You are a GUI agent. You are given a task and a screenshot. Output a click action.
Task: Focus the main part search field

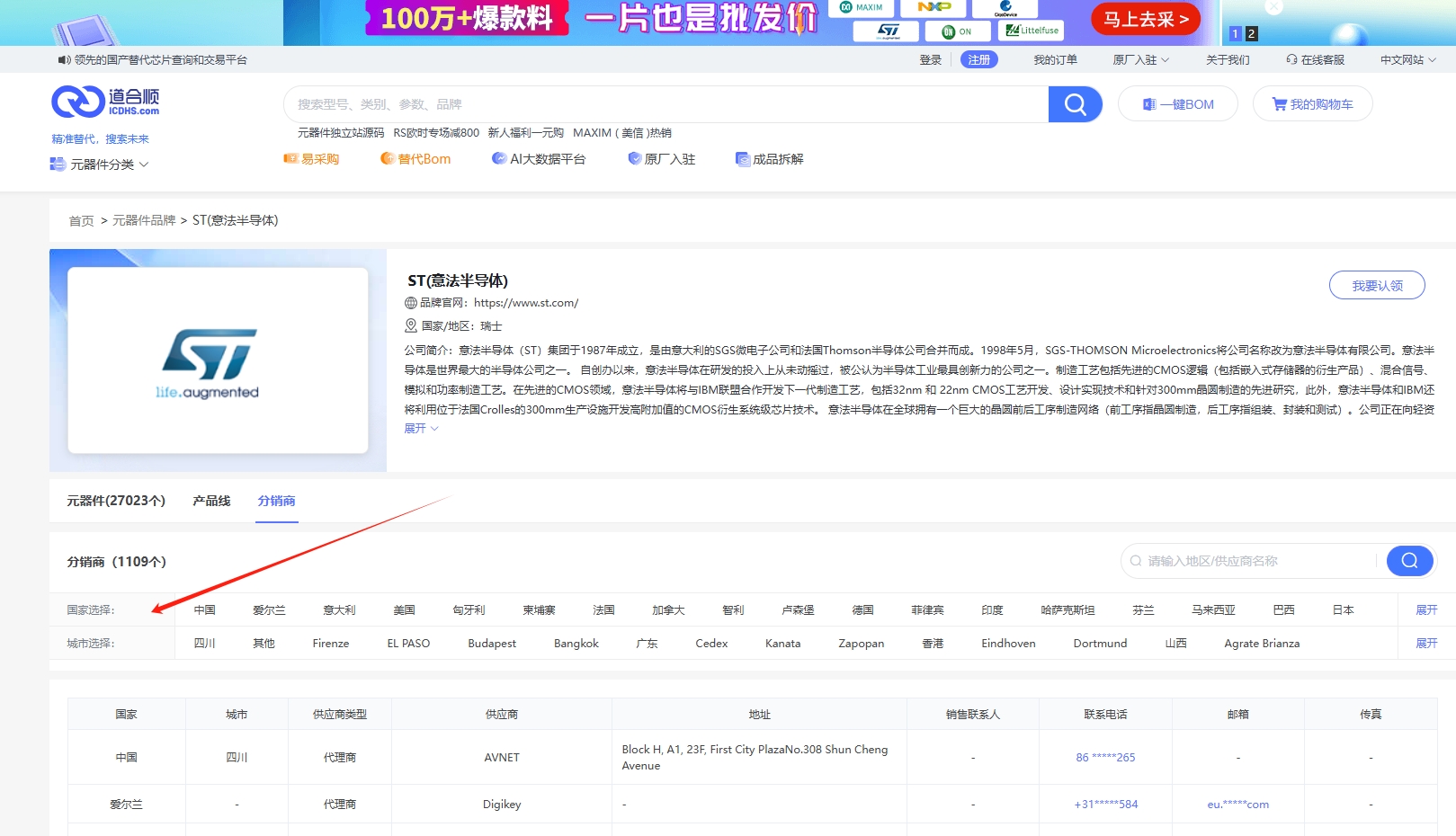[665, 104]
